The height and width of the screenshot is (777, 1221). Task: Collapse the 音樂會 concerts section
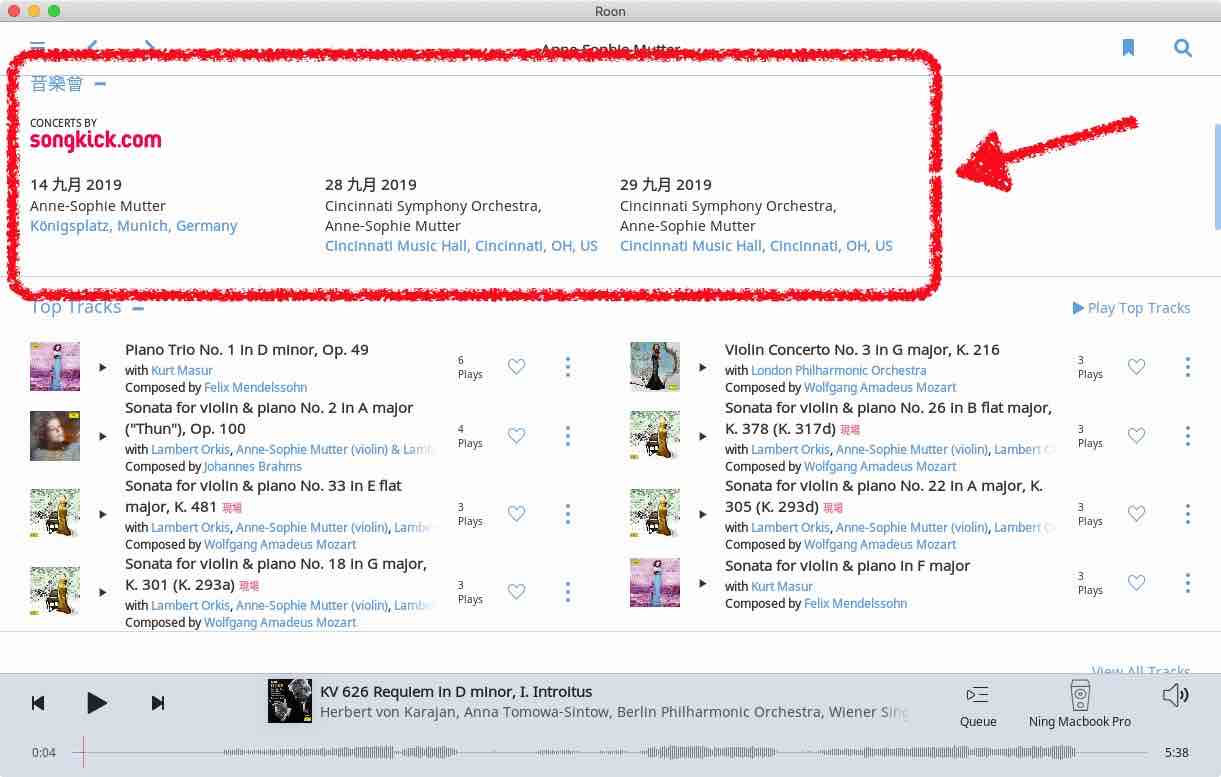100,84
